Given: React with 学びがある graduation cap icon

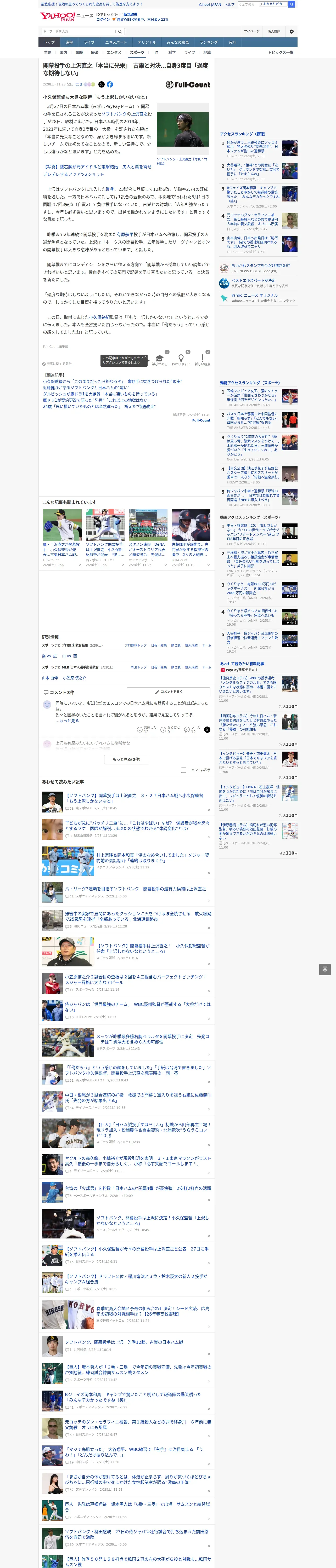Looking at the screenshot, I should pyautogui.click(x=159, y=359).
